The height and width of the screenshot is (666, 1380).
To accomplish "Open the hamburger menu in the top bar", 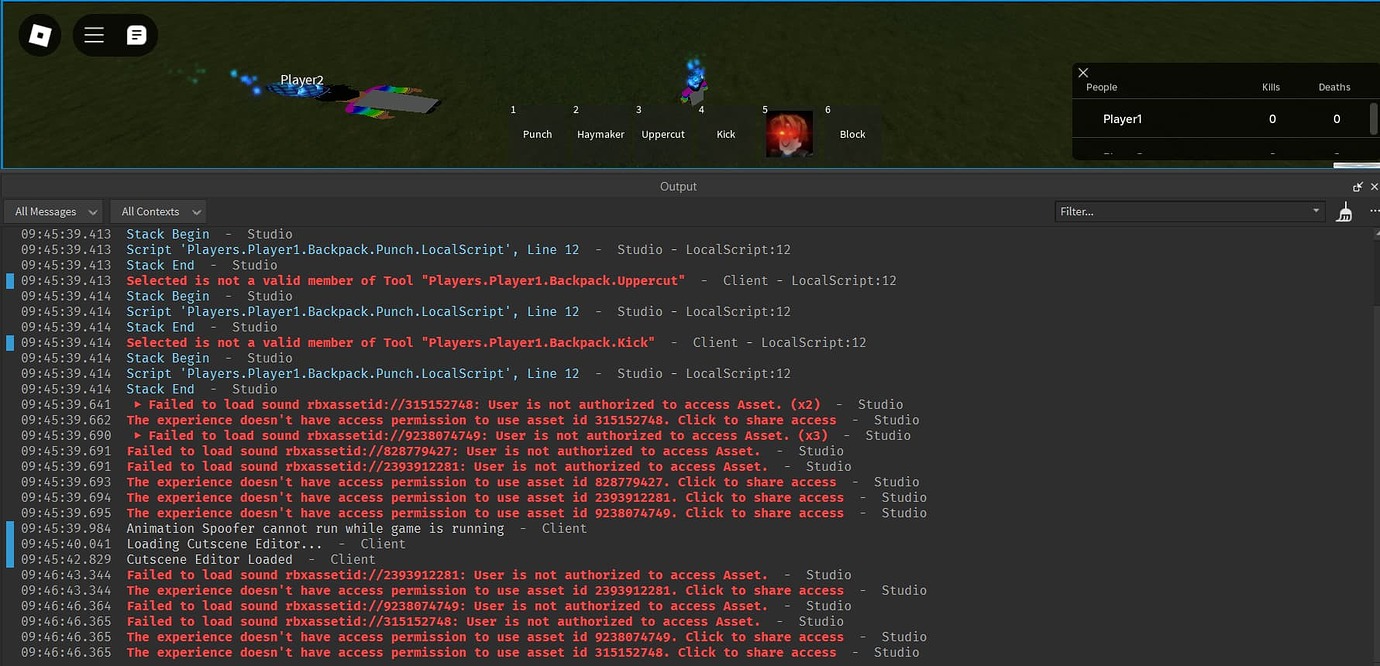I will point(94,36).
